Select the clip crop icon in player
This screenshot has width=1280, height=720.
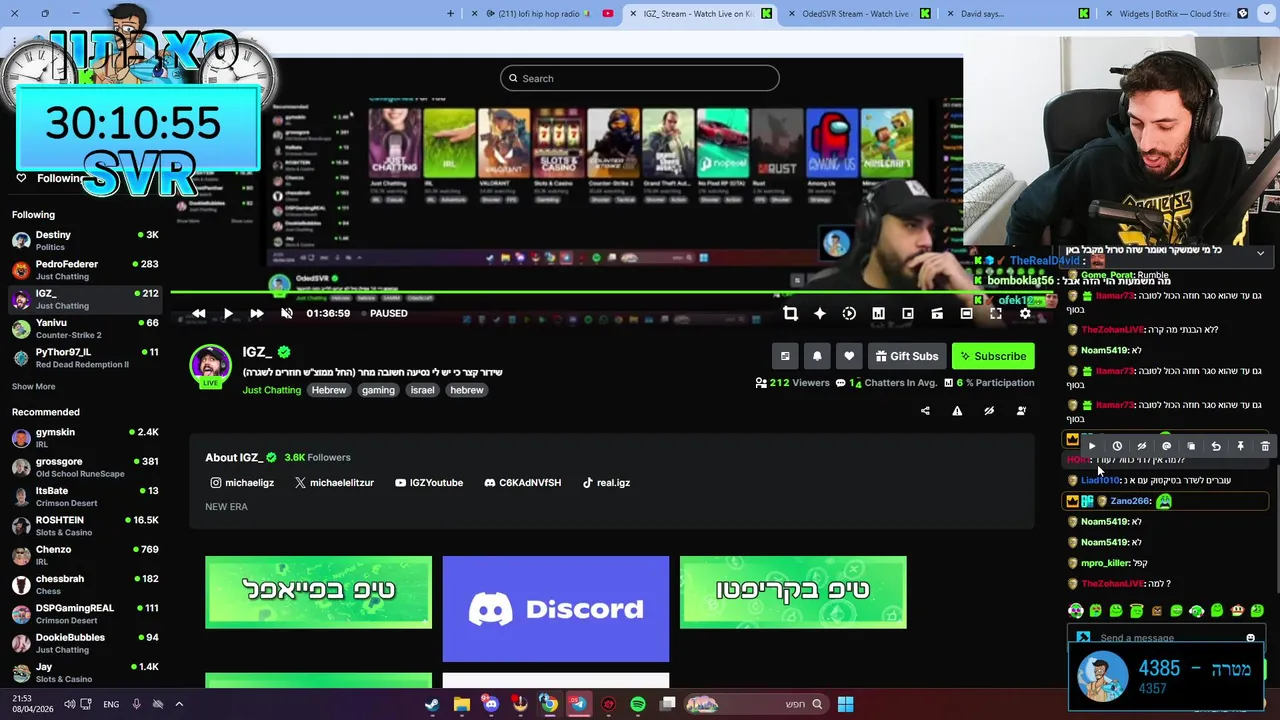(x=790, y=313)
